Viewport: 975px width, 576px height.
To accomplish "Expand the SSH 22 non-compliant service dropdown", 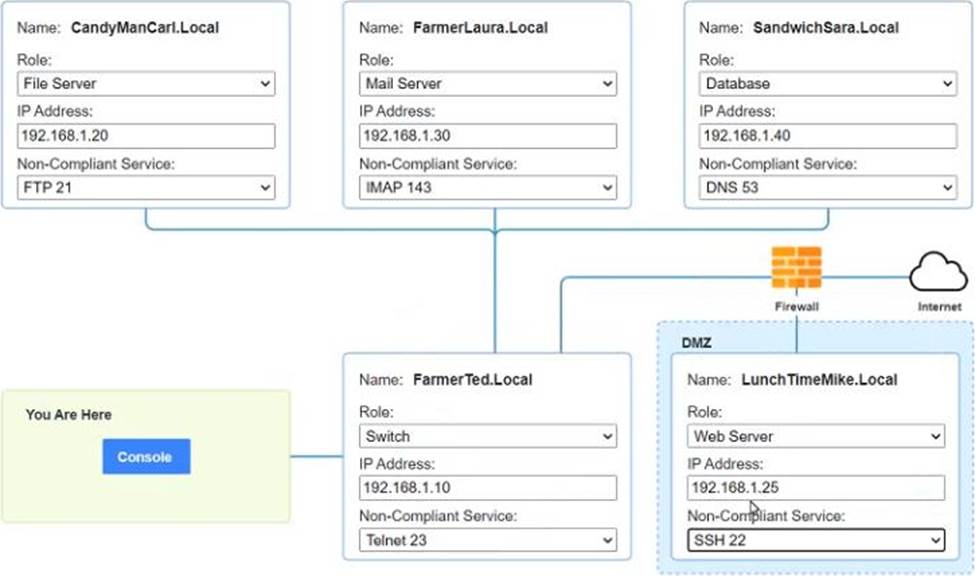I will click(816, 540).
